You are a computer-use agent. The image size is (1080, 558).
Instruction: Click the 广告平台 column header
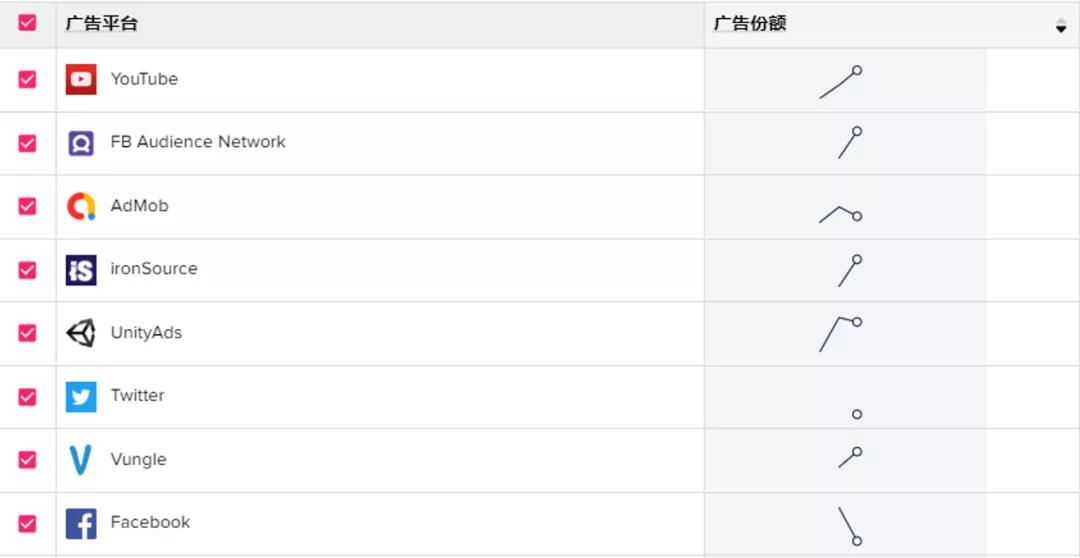[101, 24]
